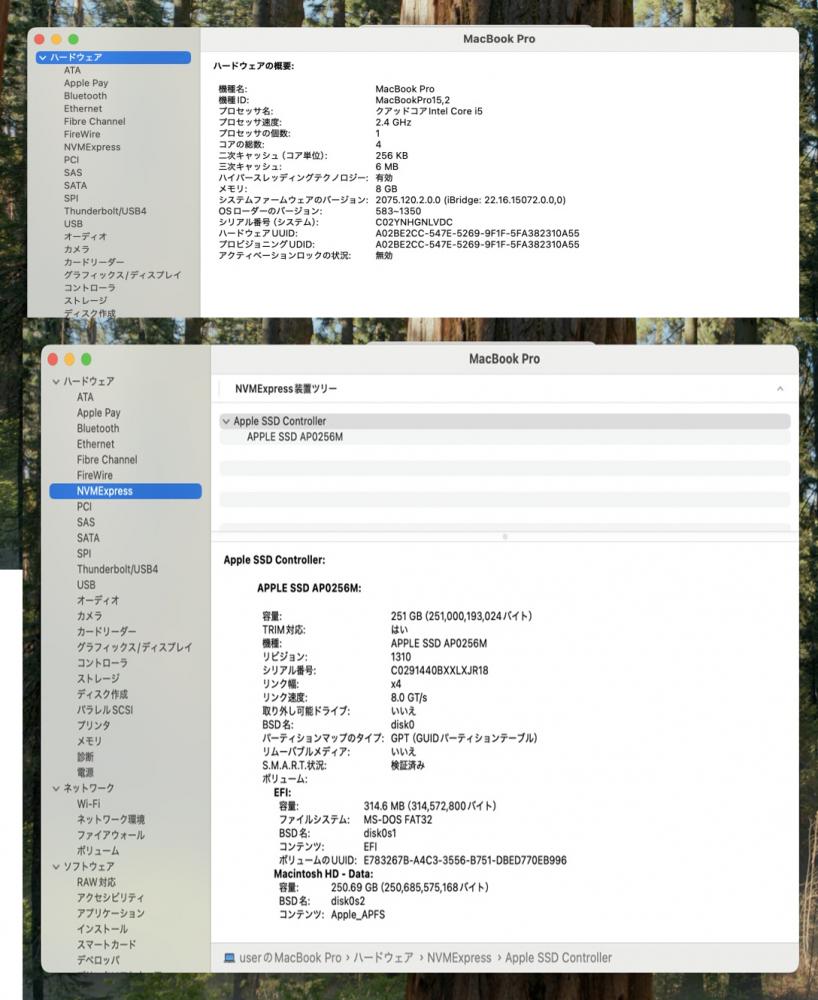818x1000 pixels.
Task: Open Apple Pay in the NVMExpress window sidebar
Action: [98, 413]
